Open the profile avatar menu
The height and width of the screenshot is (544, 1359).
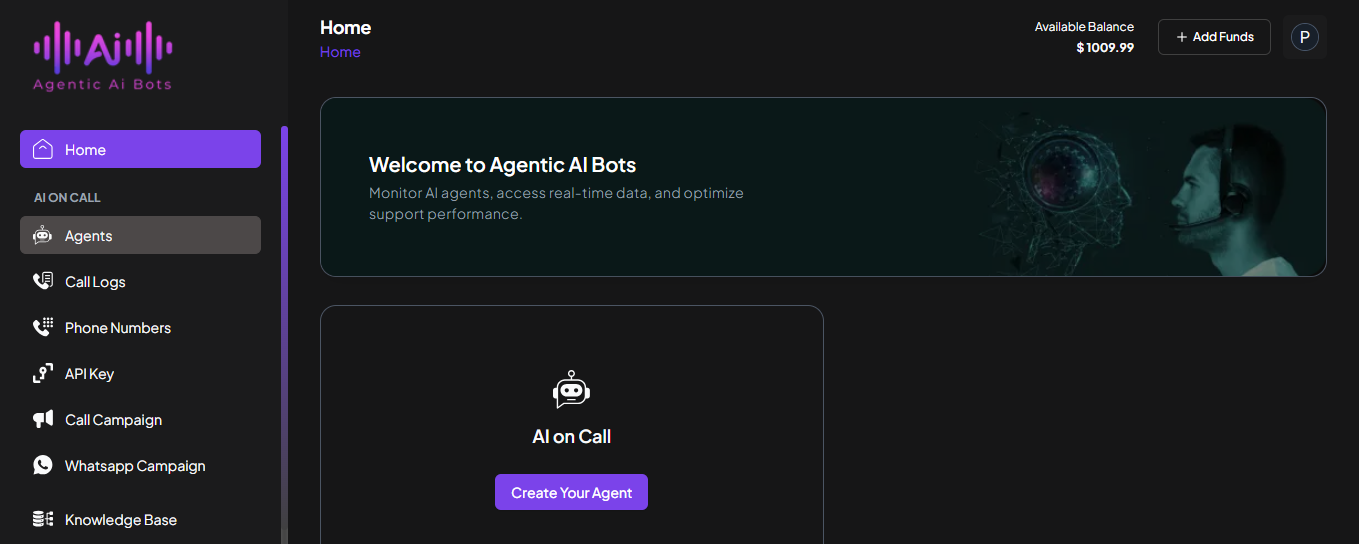[1304, 37]
